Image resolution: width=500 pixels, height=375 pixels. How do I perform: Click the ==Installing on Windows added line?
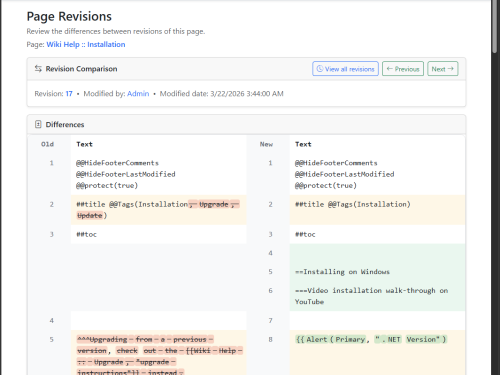click(x=342, y=272)
